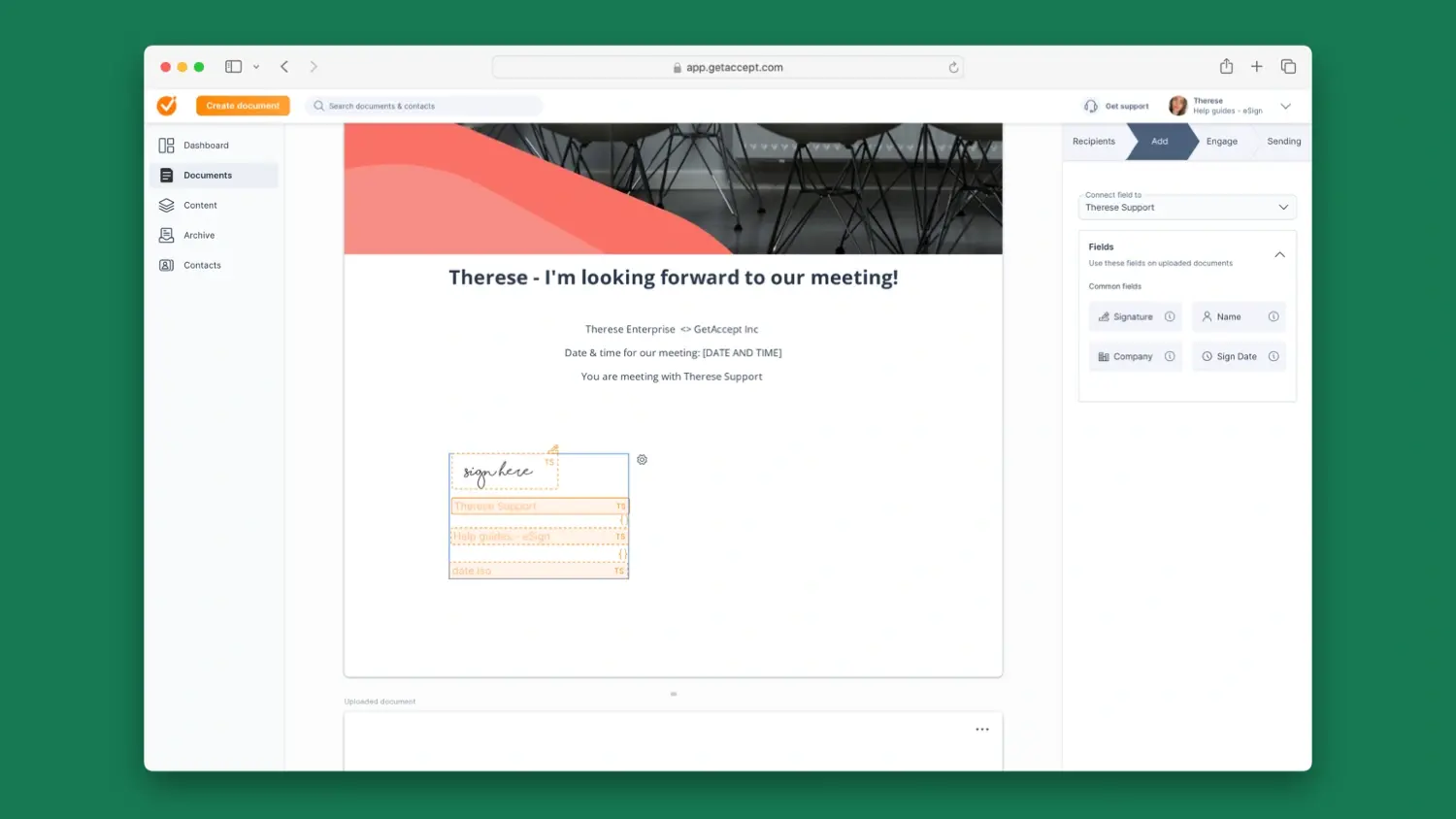1456x819 pixels.
Task: Show info for the Signature field
Action: point(1170,317)
